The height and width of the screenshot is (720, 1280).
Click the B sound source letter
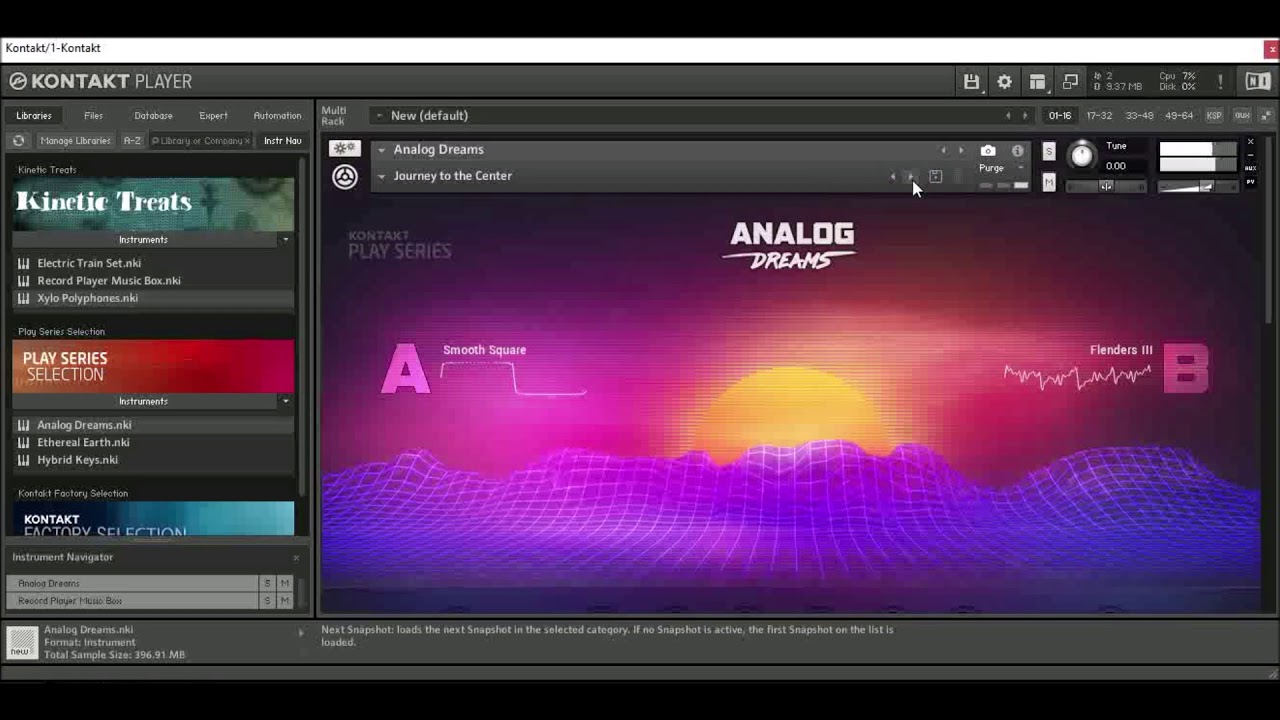click(x=1186, y=369)
